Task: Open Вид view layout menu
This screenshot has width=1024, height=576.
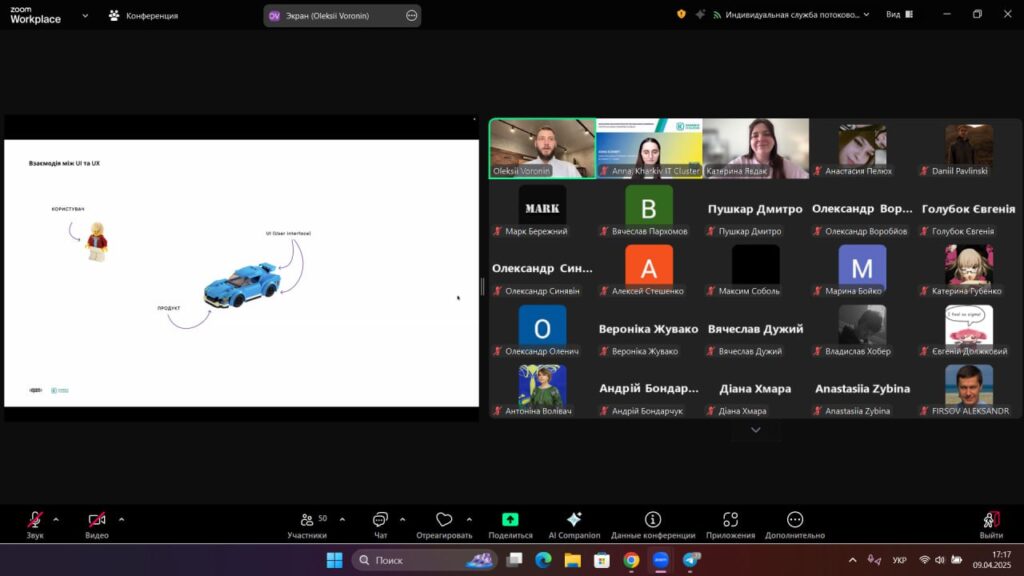Action: tap(899, 14)
